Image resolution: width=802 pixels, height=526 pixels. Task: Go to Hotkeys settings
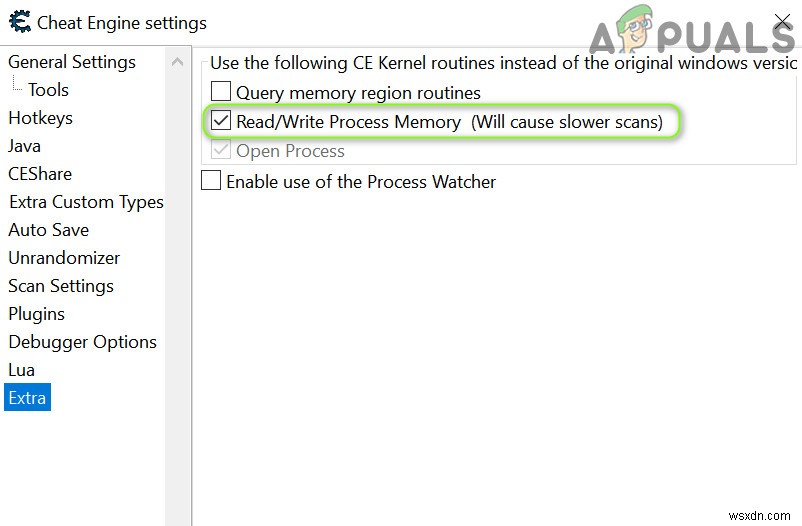40,118
